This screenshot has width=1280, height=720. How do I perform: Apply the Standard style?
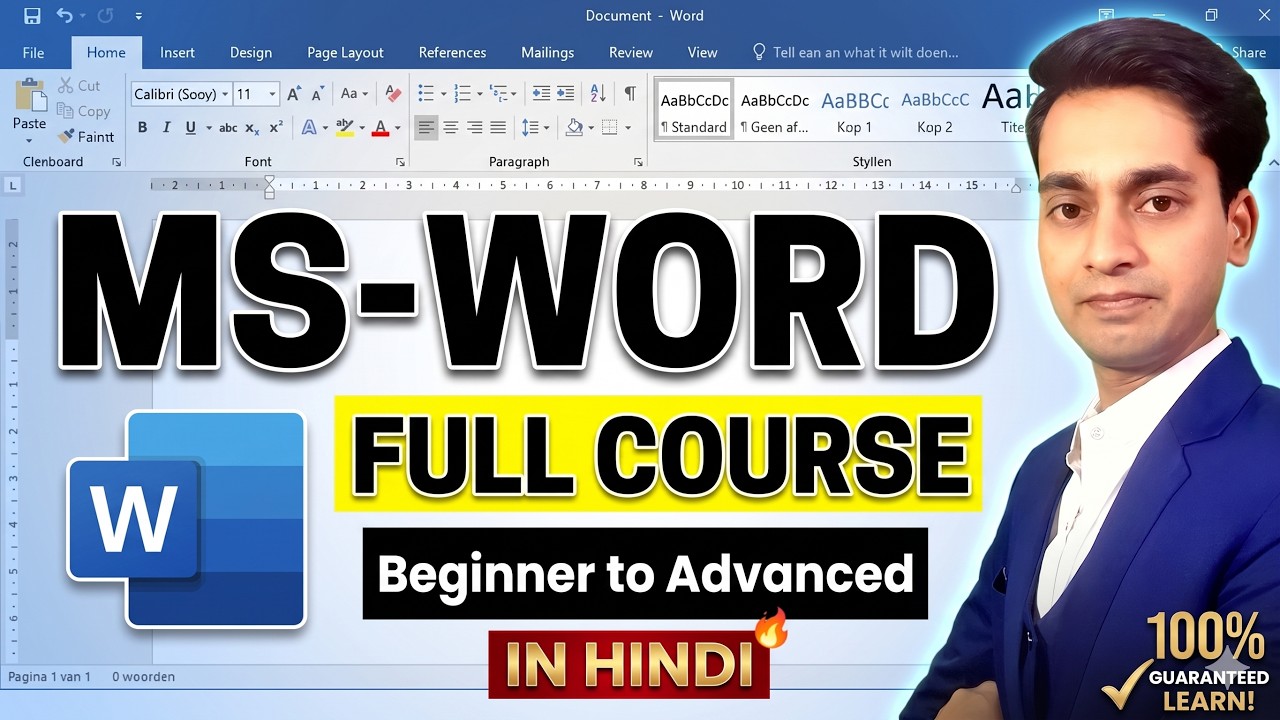click(694, 109)
